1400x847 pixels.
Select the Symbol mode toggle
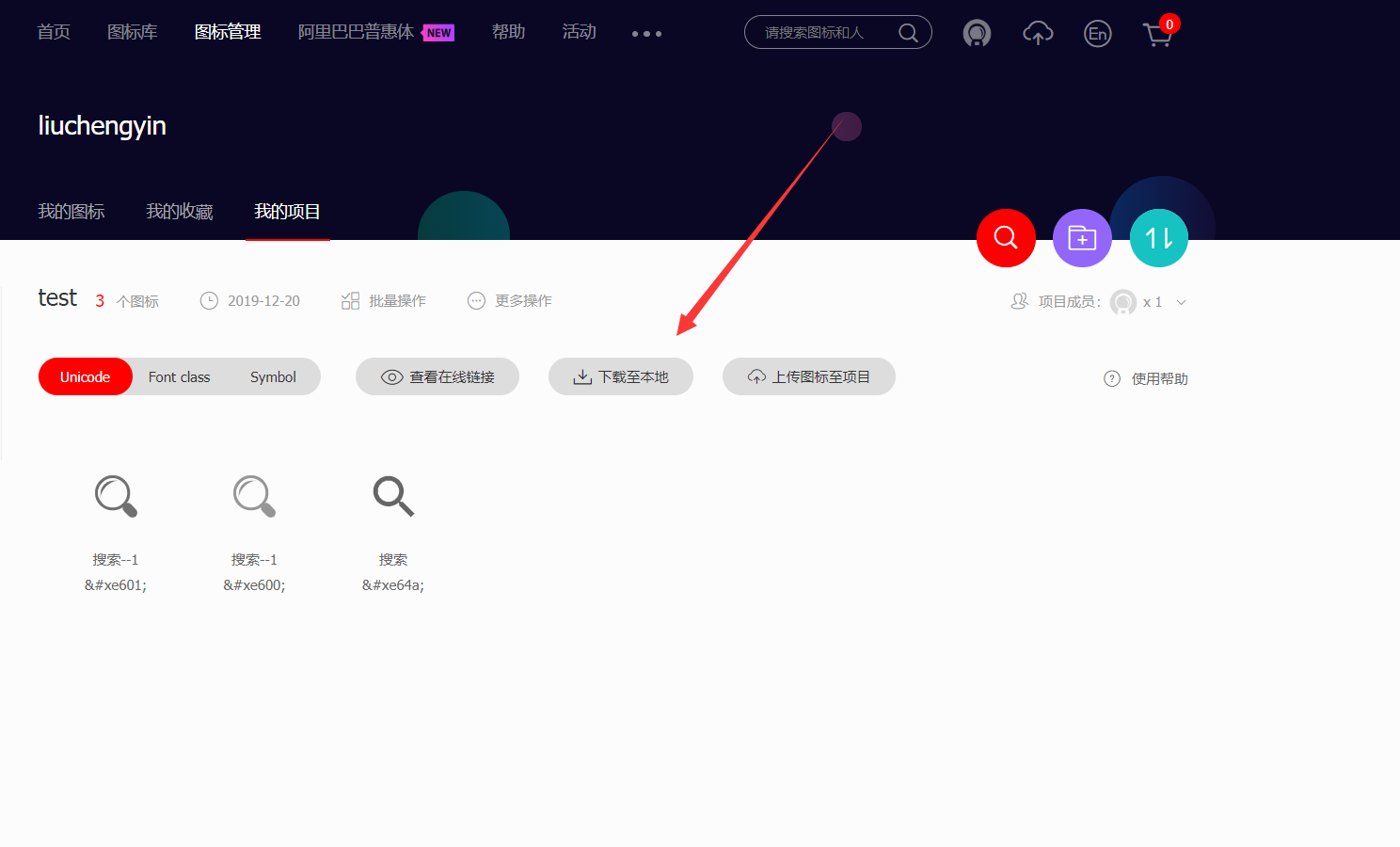(x=273, y=376)
